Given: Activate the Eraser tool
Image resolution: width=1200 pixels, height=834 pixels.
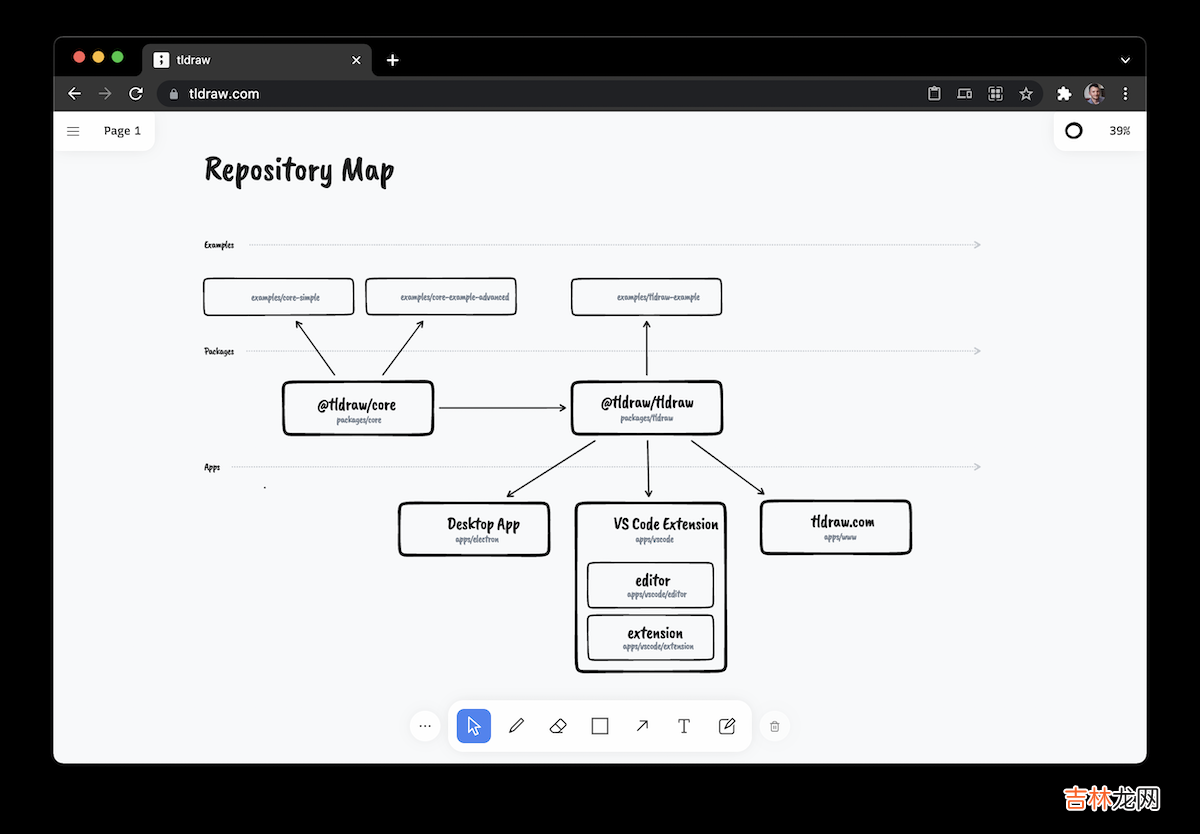Looking at the screenshot, I should point(558,726).
